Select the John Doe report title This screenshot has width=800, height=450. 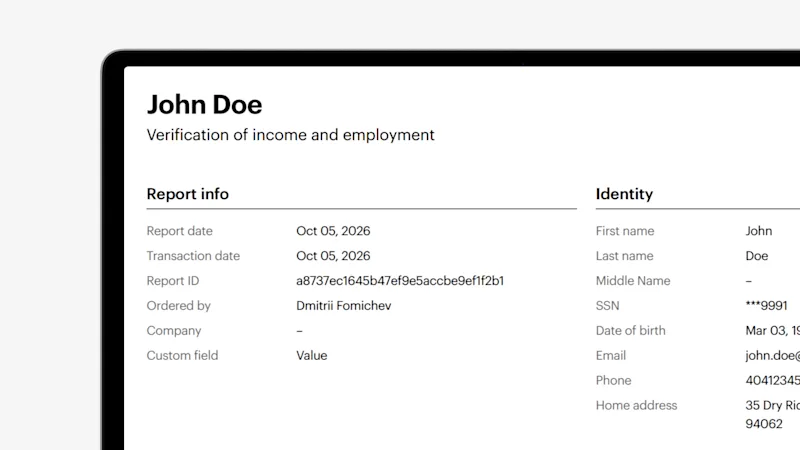point(205,105)
